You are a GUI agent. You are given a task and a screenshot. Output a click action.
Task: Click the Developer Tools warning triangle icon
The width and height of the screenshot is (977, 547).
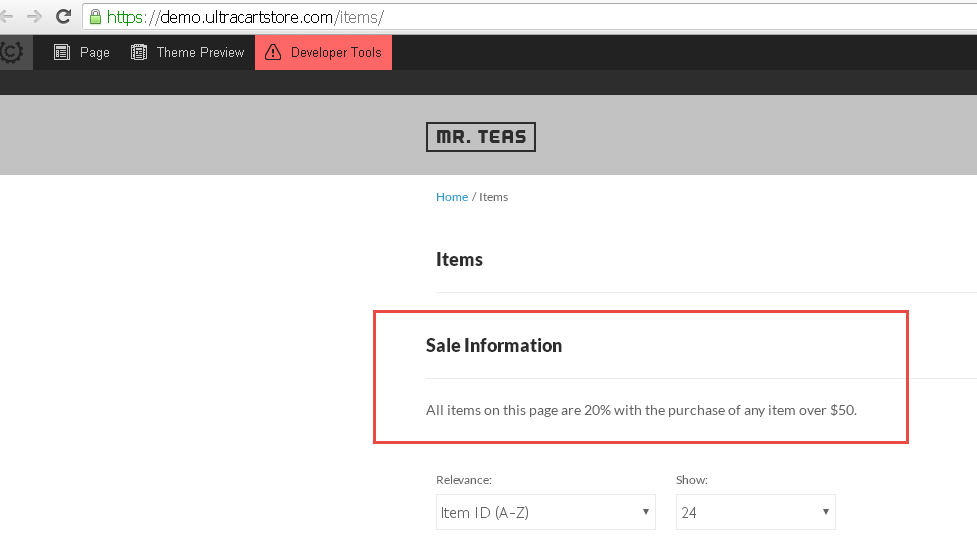273,52
